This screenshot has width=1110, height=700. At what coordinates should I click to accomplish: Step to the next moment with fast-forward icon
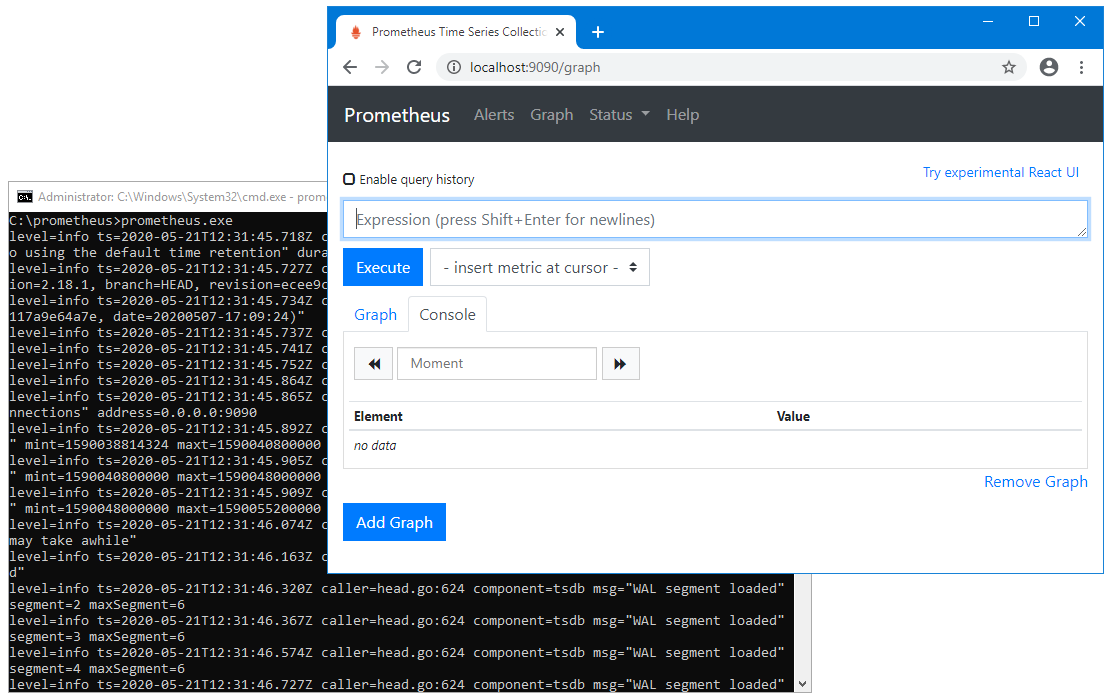[621, 363]
